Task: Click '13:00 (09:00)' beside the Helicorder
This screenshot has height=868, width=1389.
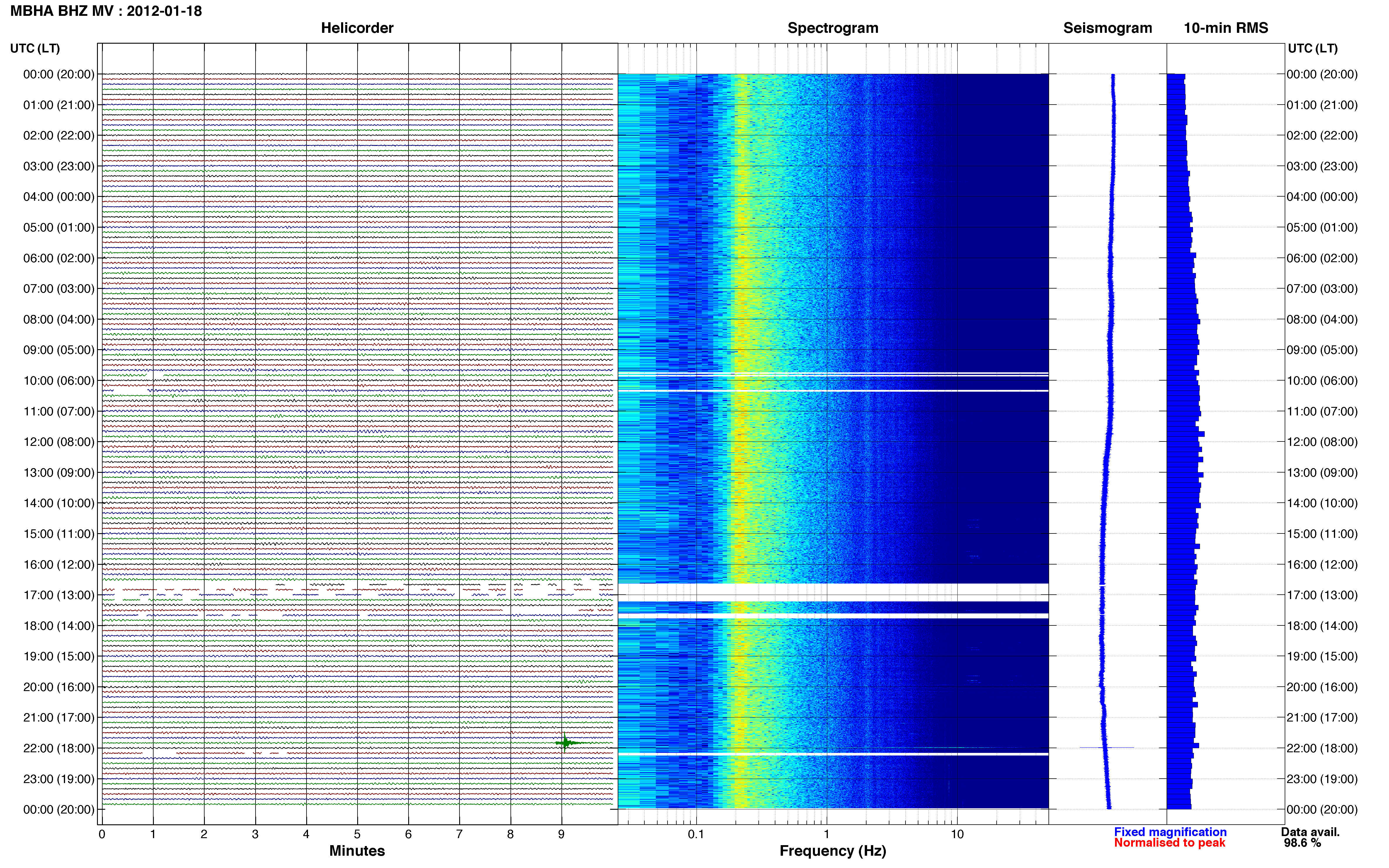Action: pyautogui.click(x=59, y=473)
